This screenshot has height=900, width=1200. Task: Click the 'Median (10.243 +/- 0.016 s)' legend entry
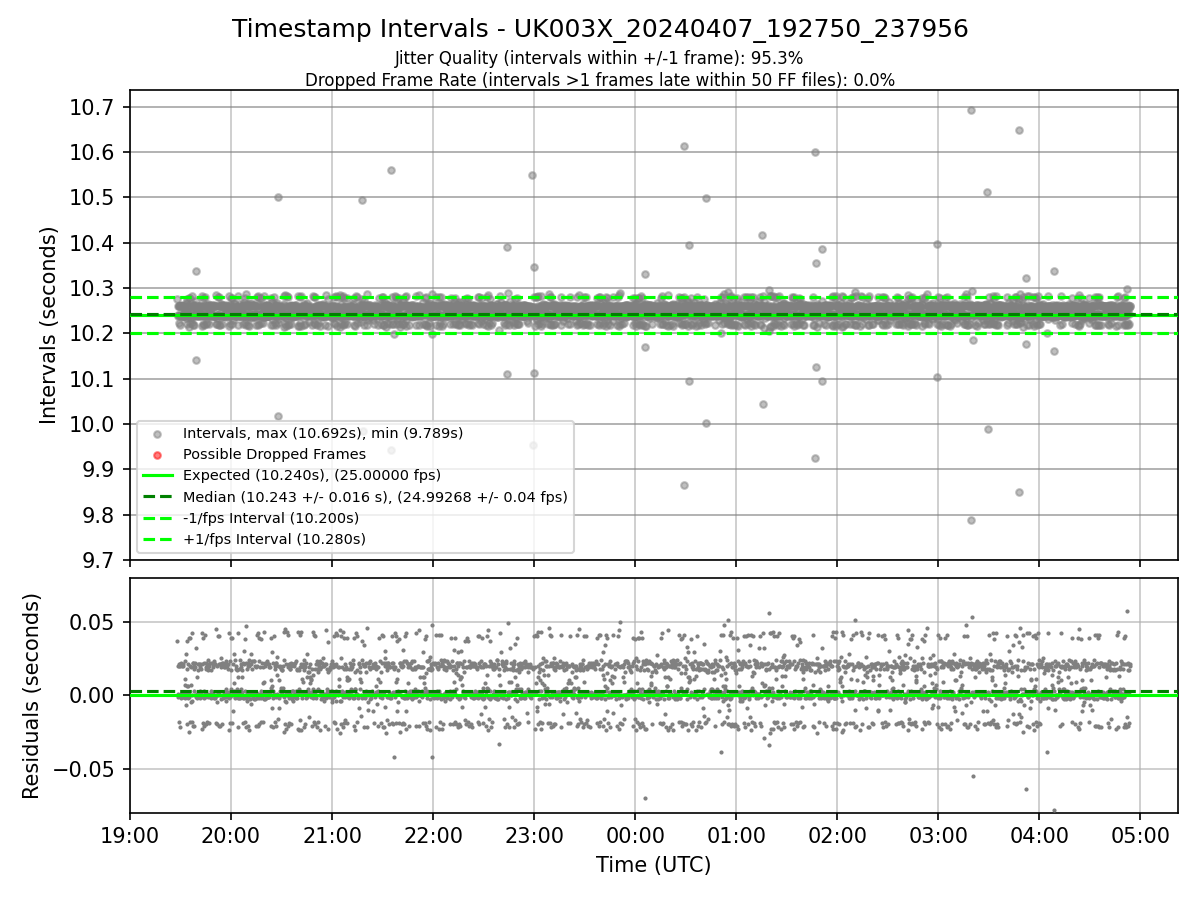coord(375,496)
